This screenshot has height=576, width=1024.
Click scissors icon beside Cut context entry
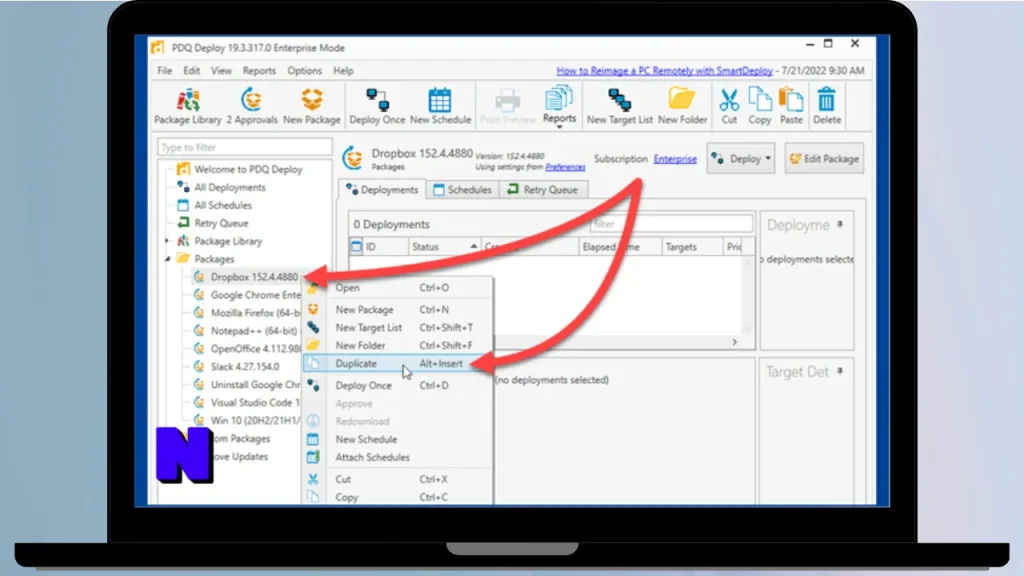(313, 479)
